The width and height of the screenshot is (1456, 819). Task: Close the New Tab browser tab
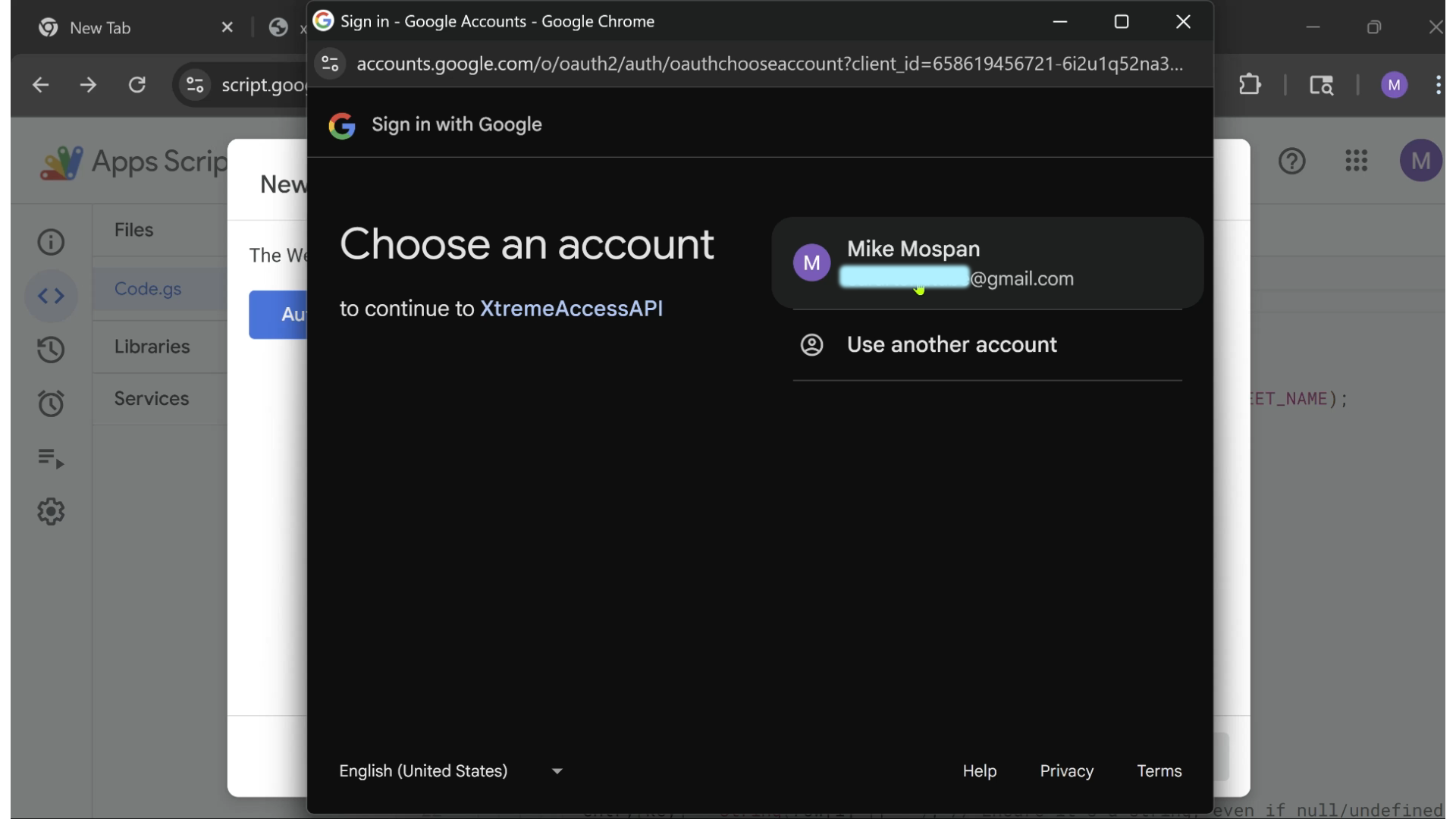227,28
